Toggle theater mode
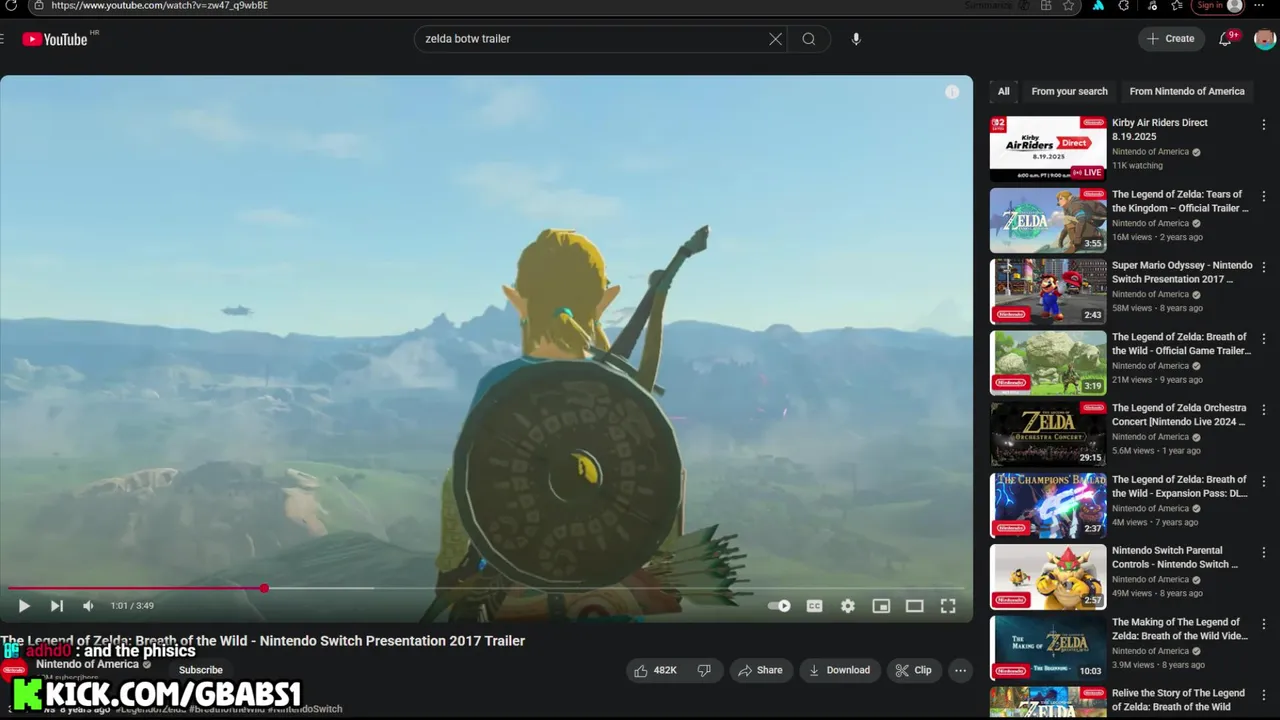Screen dimensions: 1280x720 tap(914, 606)
